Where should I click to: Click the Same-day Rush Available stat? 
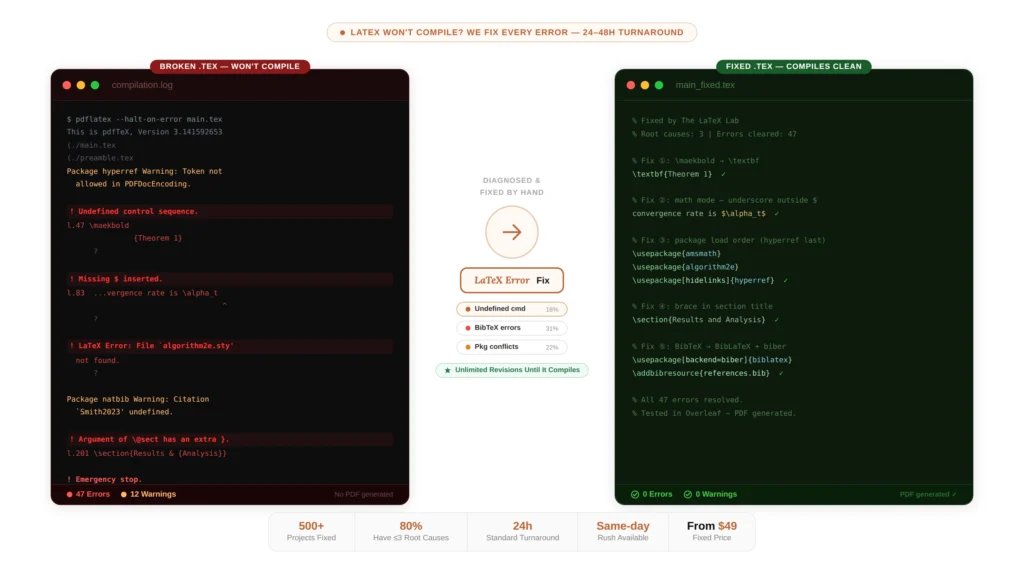622,532
